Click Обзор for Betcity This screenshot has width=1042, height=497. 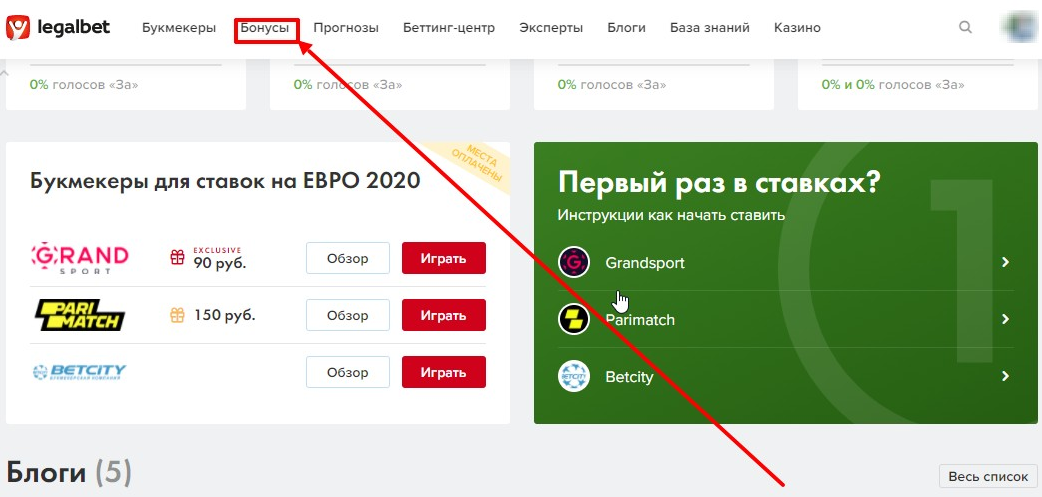coord(348,372)
